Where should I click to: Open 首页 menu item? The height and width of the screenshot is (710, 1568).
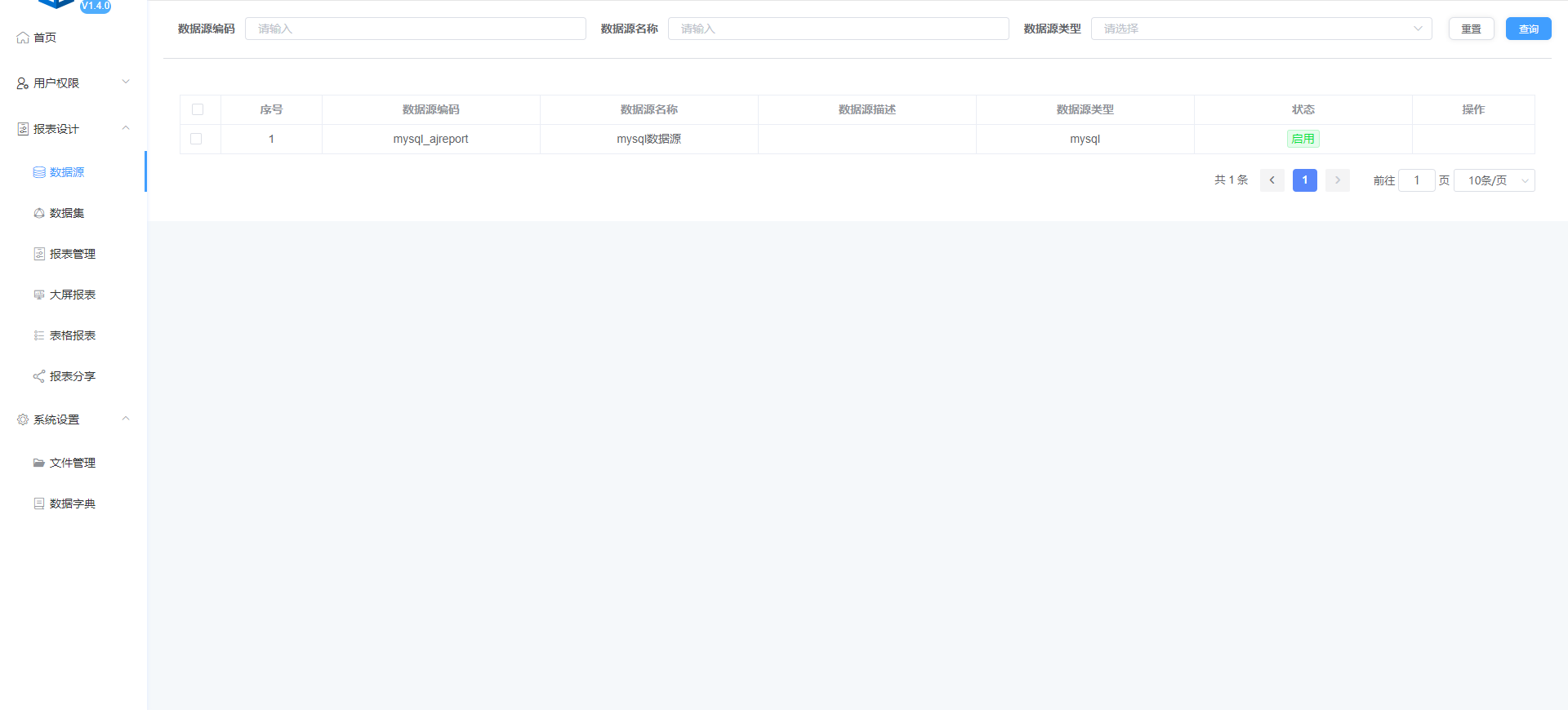(x=73, y=38)
